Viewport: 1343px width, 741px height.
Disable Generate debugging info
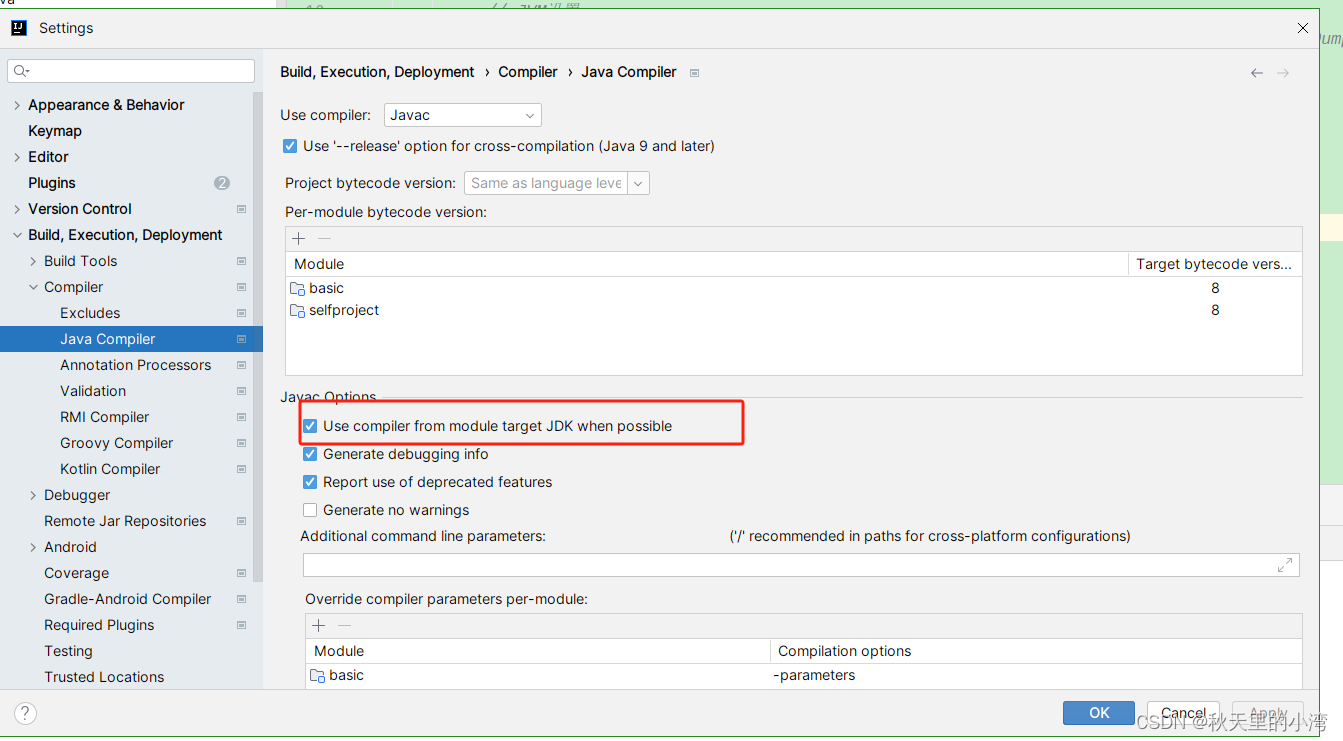pos(310,454)
